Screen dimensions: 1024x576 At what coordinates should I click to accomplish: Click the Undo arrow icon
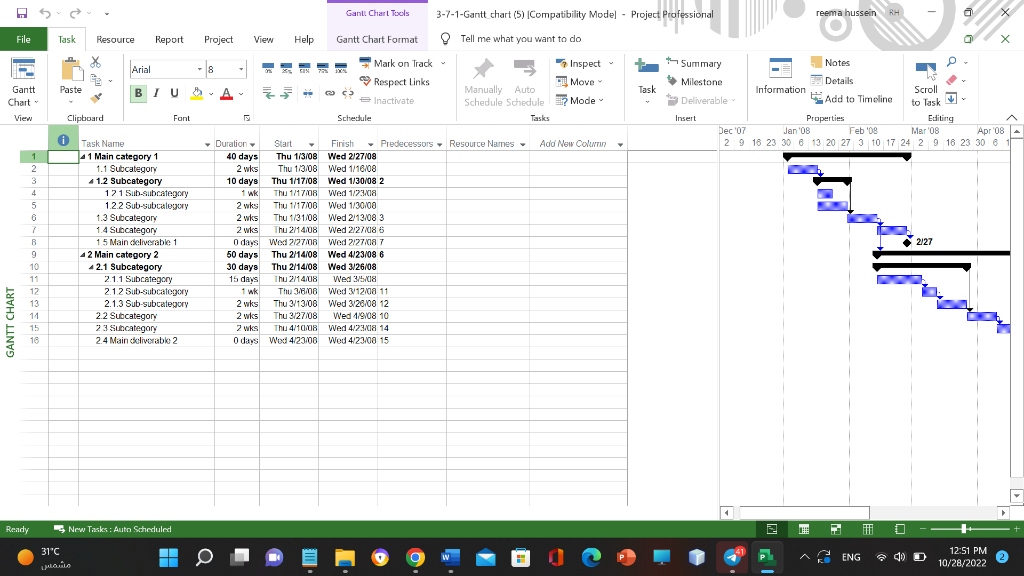45,13
